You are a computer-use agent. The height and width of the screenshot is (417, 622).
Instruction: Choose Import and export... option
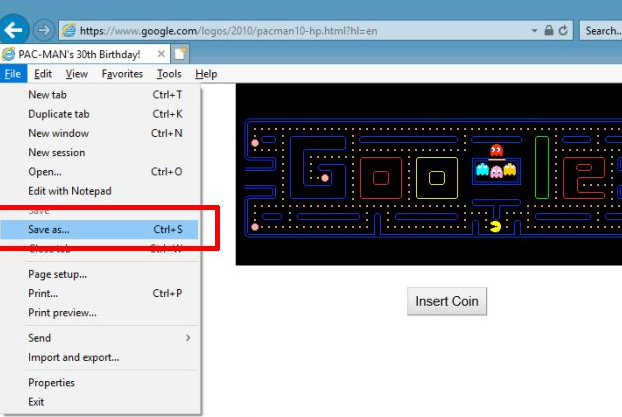pos(73,357)
